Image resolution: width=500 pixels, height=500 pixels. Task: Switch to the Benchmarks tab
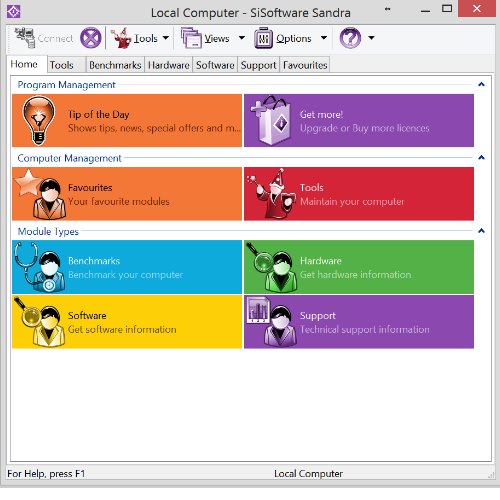click(x=115, y=65)
